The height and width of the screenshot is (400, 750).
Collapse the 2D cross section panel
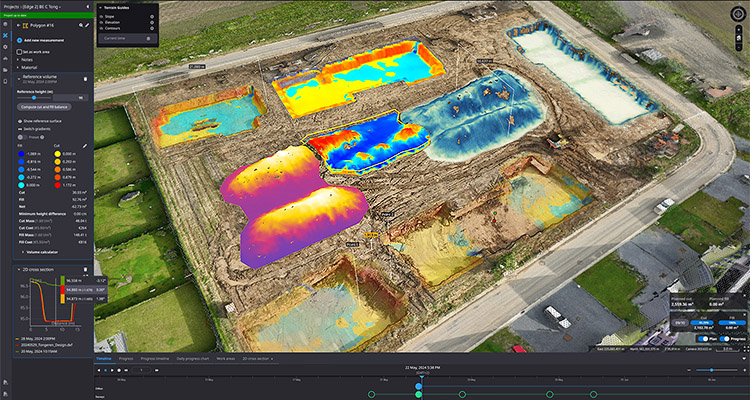tap(19, 269)
